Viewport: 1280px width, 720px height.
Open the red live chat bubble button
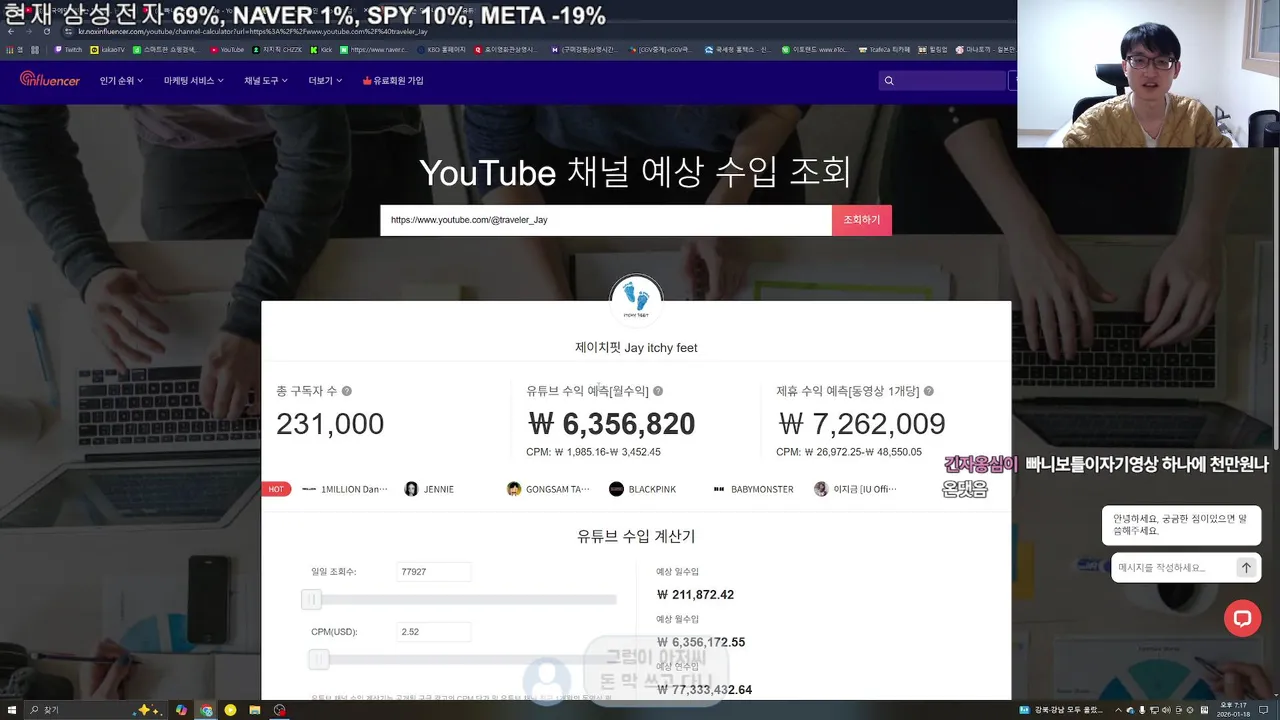(x=1242, y=618)
